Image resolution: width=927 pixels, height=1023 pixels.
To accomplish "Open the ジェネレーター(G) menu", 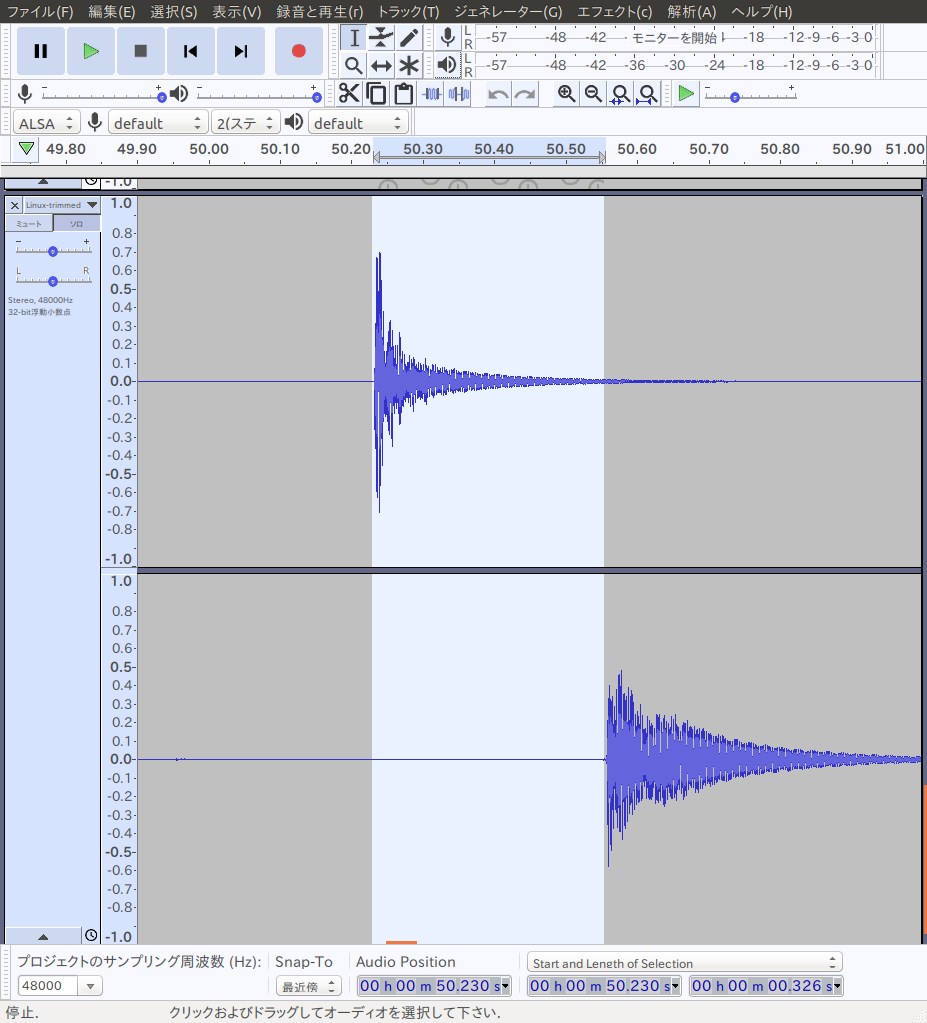I will [x=508, y=12].
